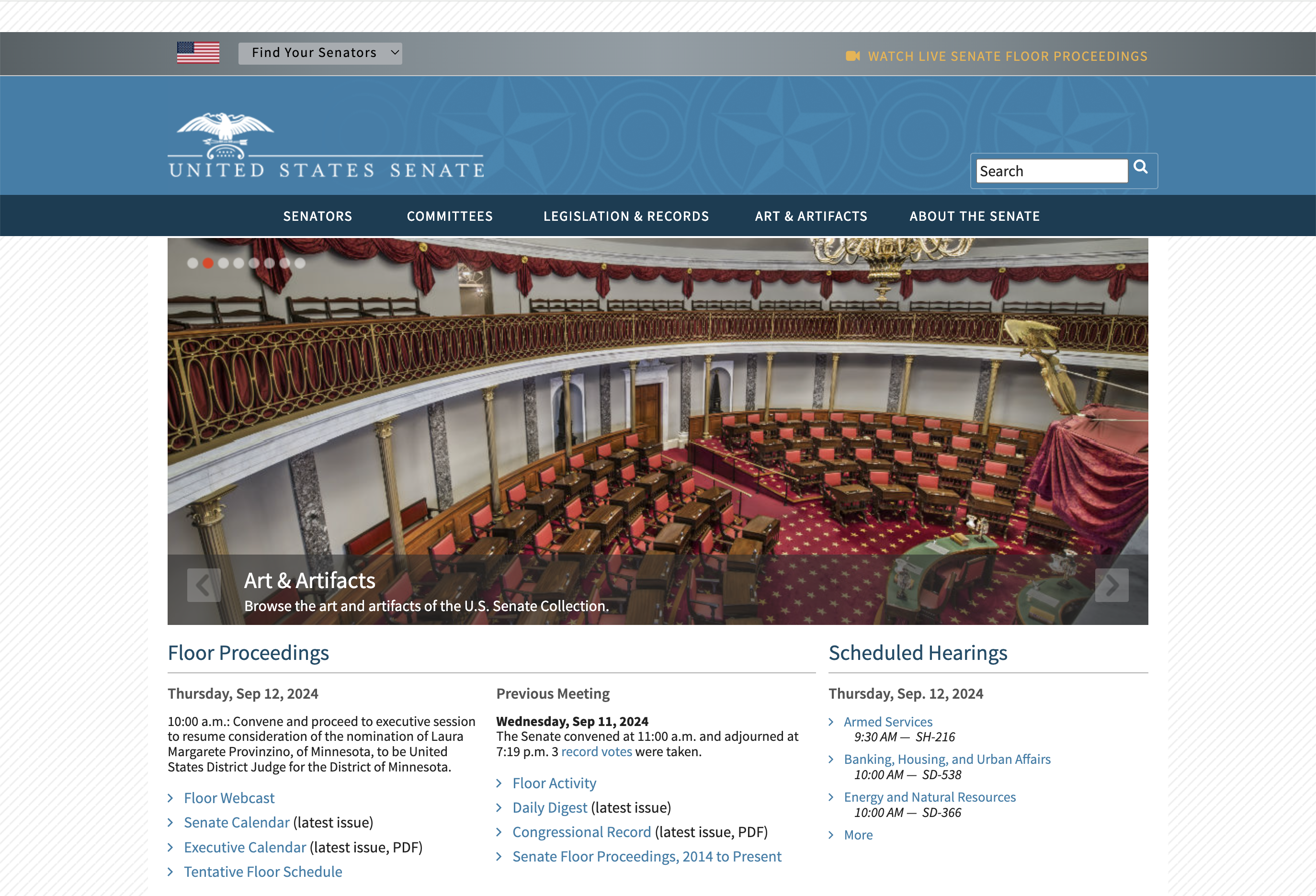Select the third carousel slide dot
The width and height of the screenshot is (1316, 896).
click(223, 263)
